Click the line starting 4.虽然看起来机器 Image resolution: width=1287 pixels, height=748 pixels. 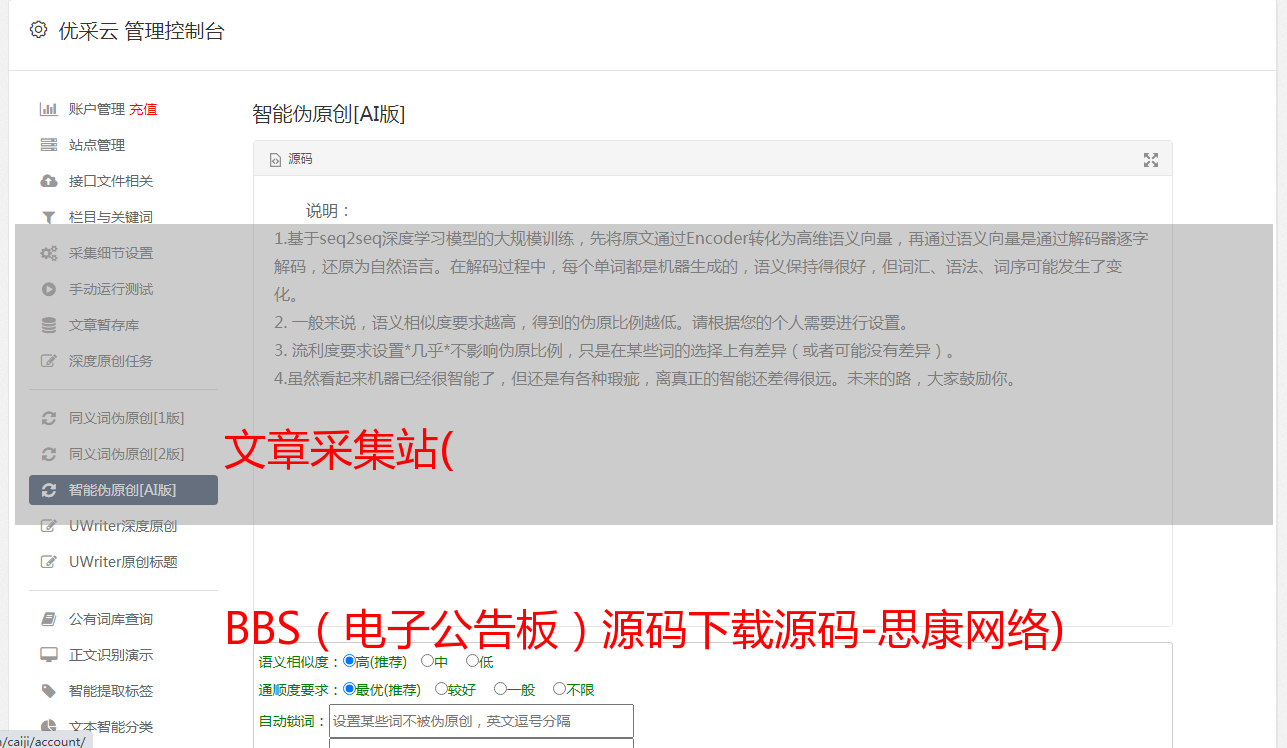(x=645, y=379)
